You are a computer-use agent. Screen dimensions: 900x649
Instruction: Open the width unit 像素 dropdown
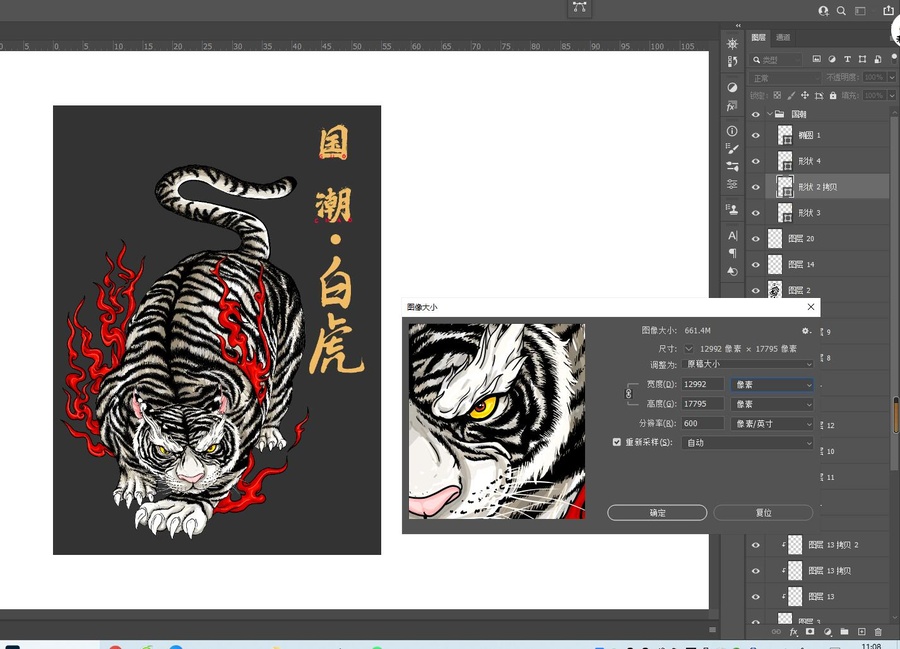773,384
